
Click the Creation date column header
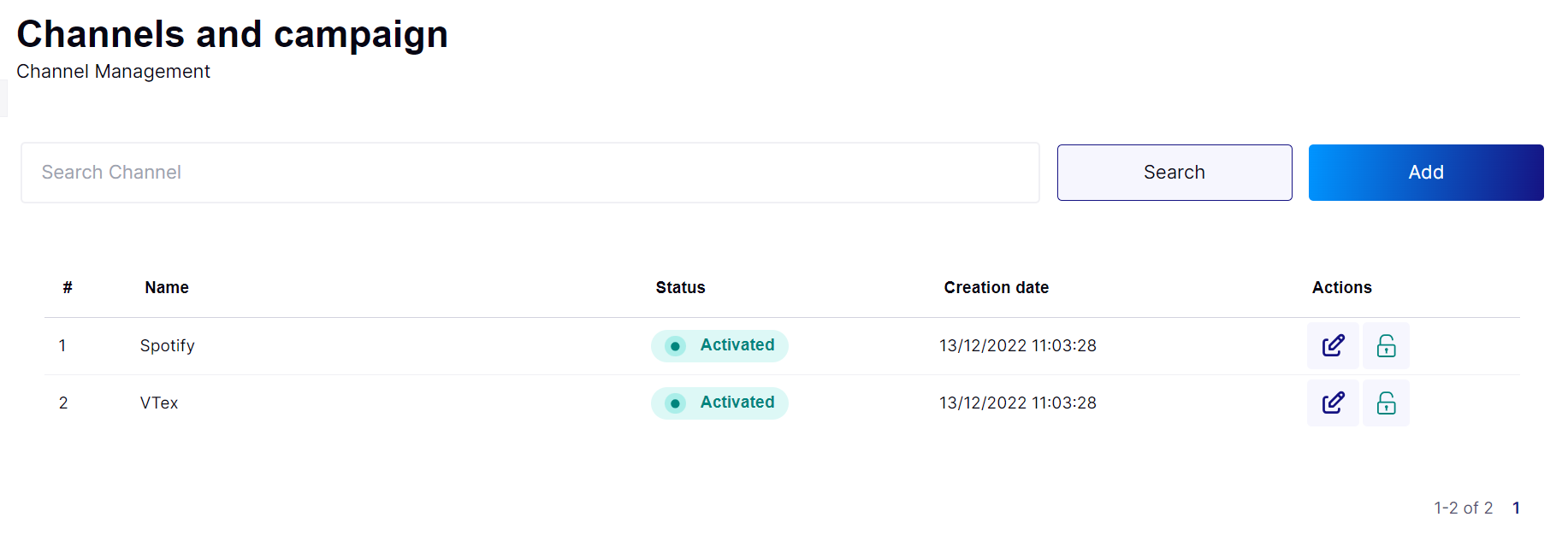click(x=997, y=288)
